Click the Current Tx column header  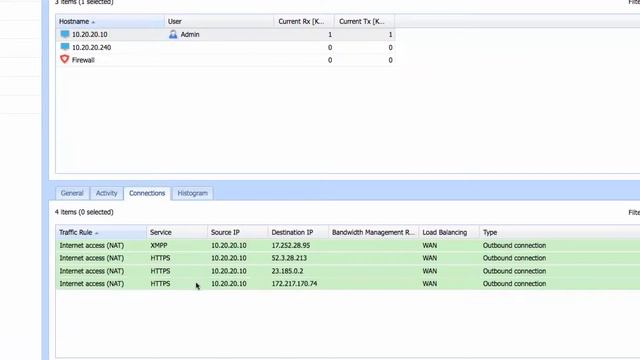click(x=364, y=21)
